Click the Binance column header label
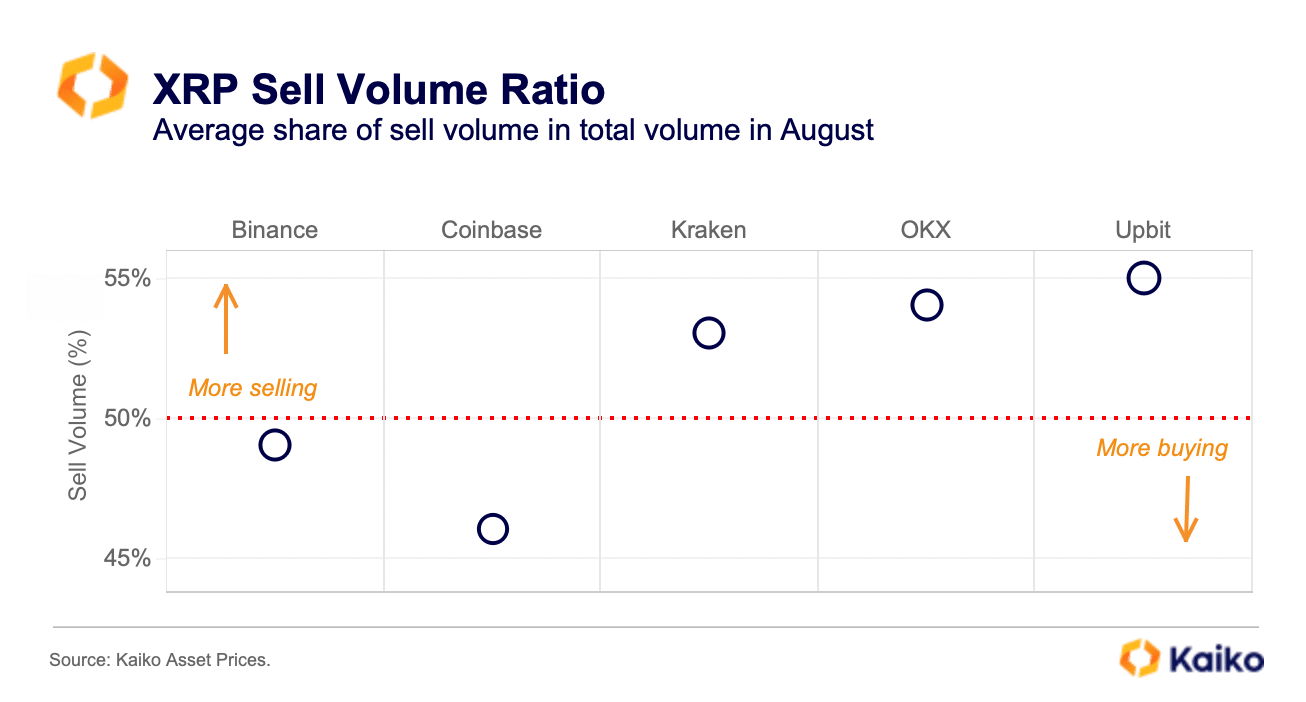This screenshot has height=702, width=1306. coord(275,230)
